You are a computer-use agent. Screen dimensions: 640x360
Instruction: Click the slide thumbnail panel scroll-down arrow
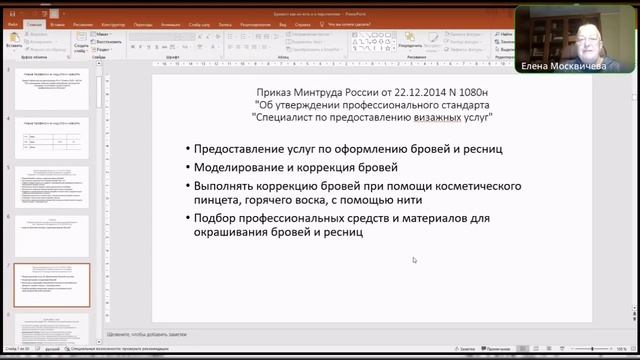tap(99, 342)
